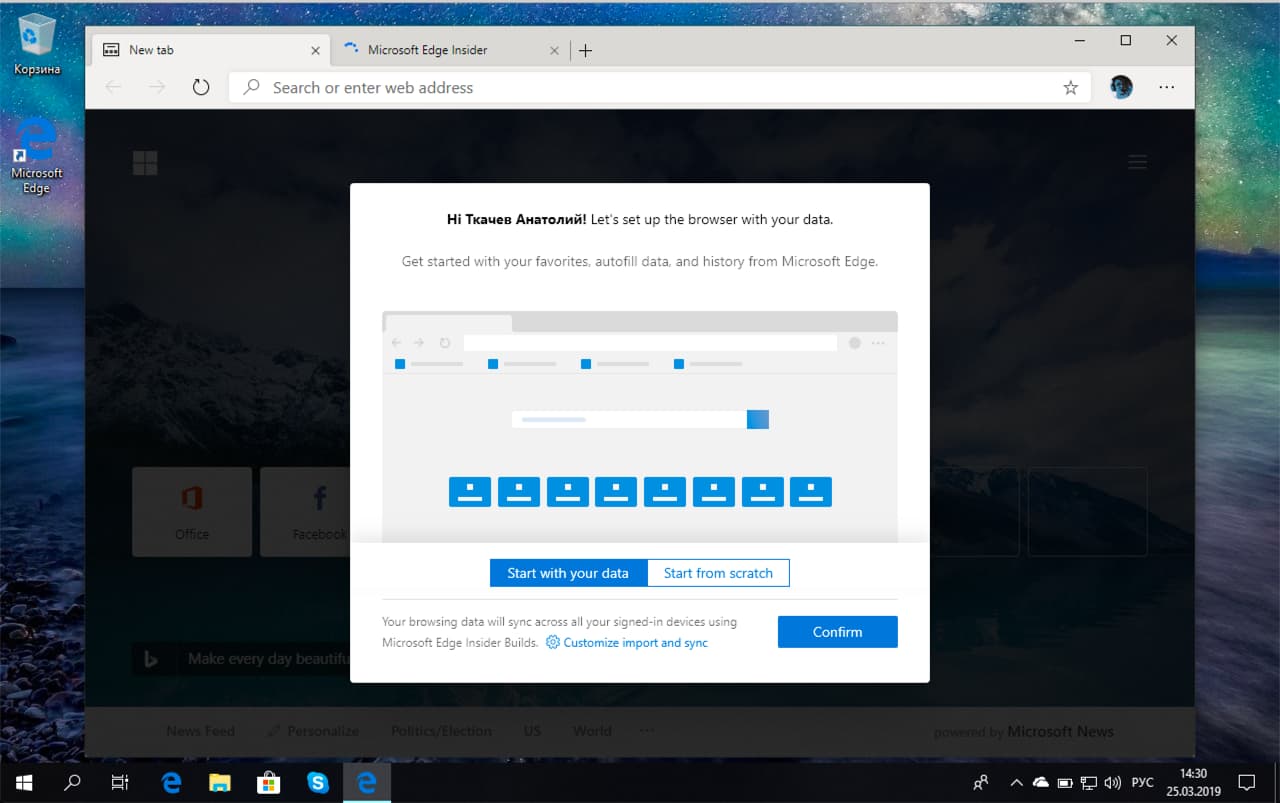Screen dimensions: 1280x803
Task: Open the Action Center notifications icon
Action: 1246,783
